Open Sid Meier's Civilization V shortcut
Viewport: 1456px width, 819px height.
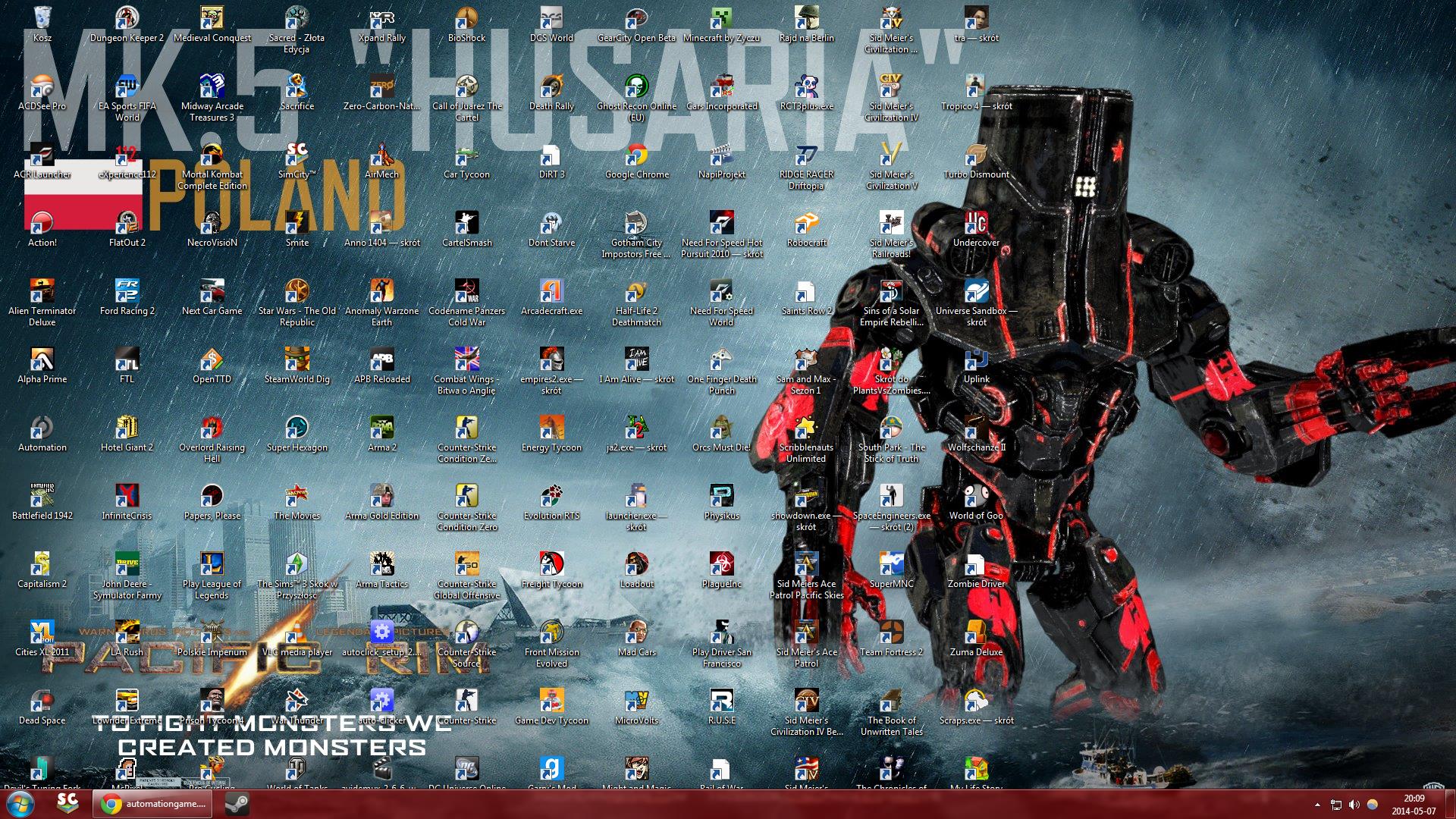pyautogui.click(x=892, y=166)
